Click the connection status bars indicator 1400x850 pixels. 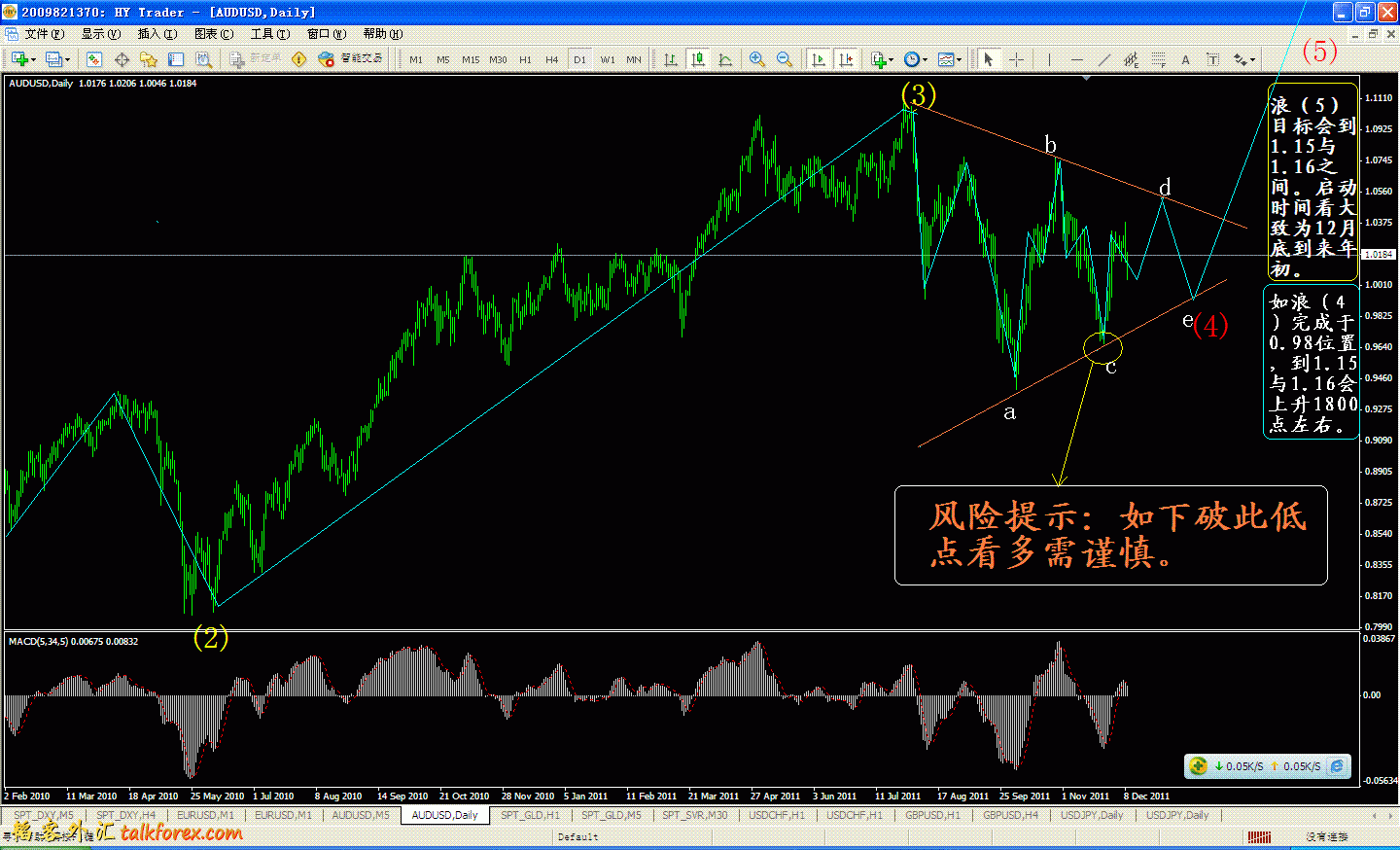[x=1259, y=836]
